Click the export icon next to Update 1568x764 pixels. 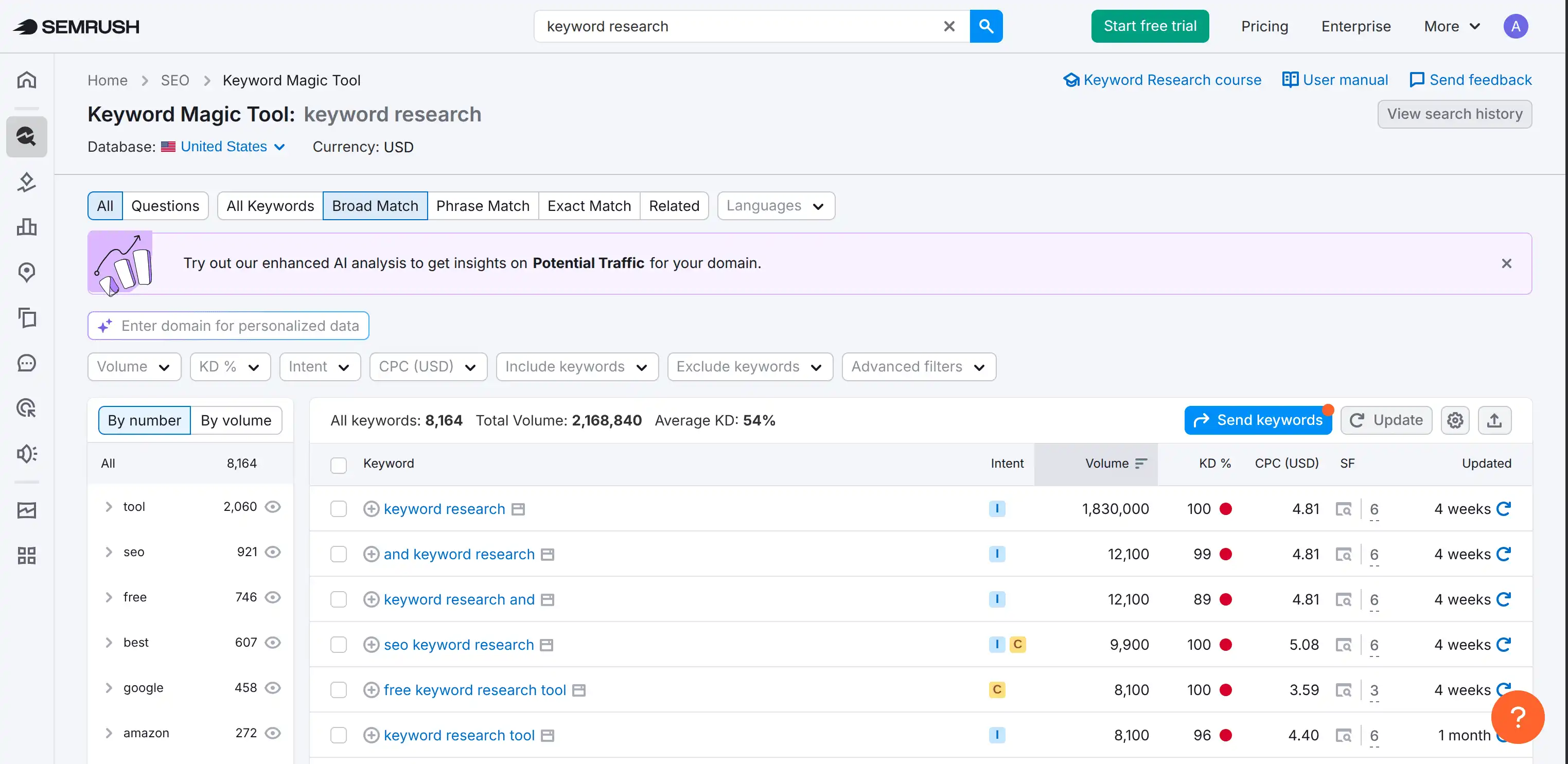tap(1495, 420)
